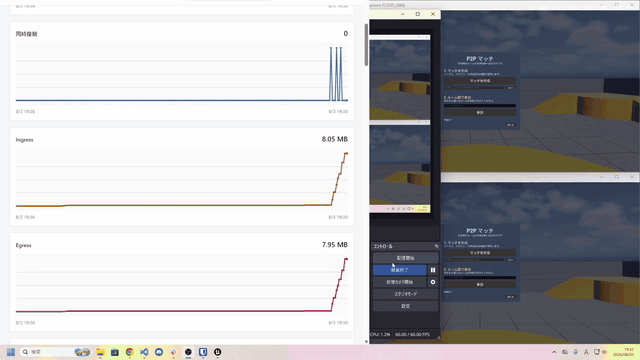Open Bitwarden shield icon in taskbar

tap(203, 352)
